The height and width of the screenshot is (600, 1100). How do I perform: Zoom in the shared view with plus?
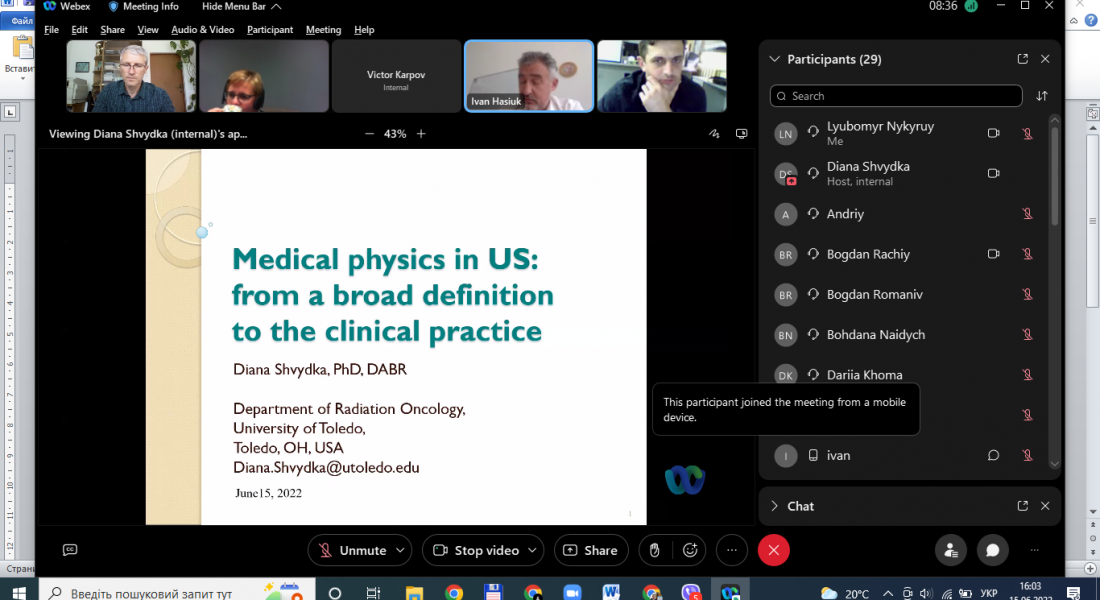click(421, 134)
